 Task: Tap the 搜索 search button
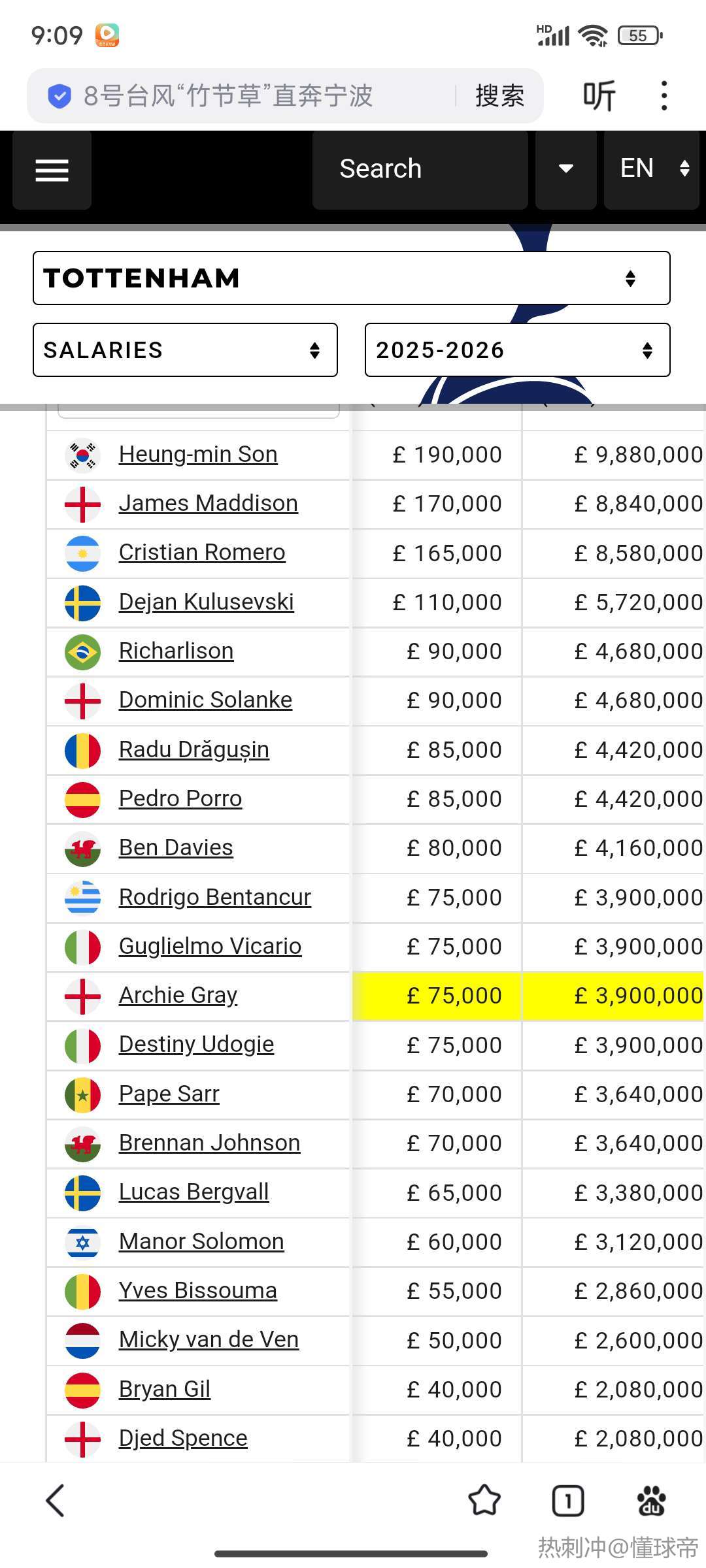pyautogui.click(x=499, y=96)
